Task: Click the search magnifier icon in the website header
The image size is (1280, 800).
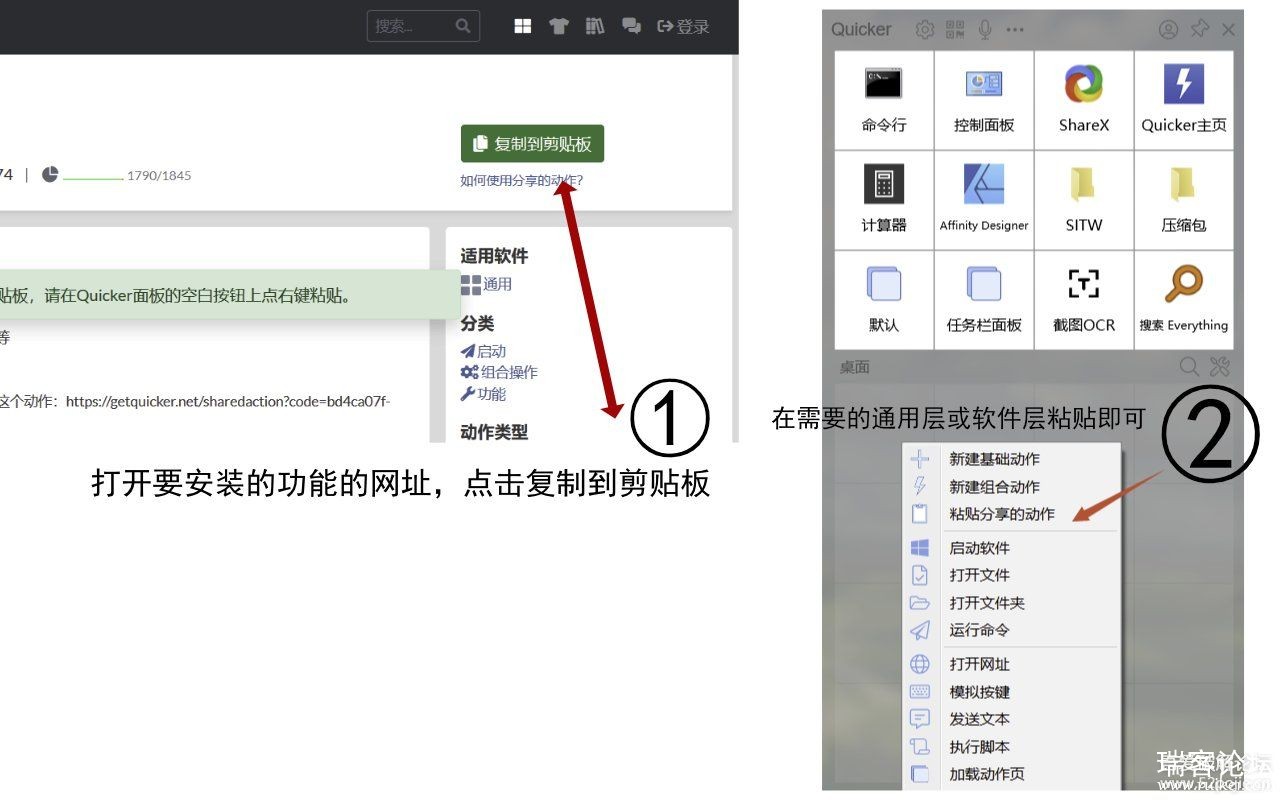Action: (x=462, y=26)
